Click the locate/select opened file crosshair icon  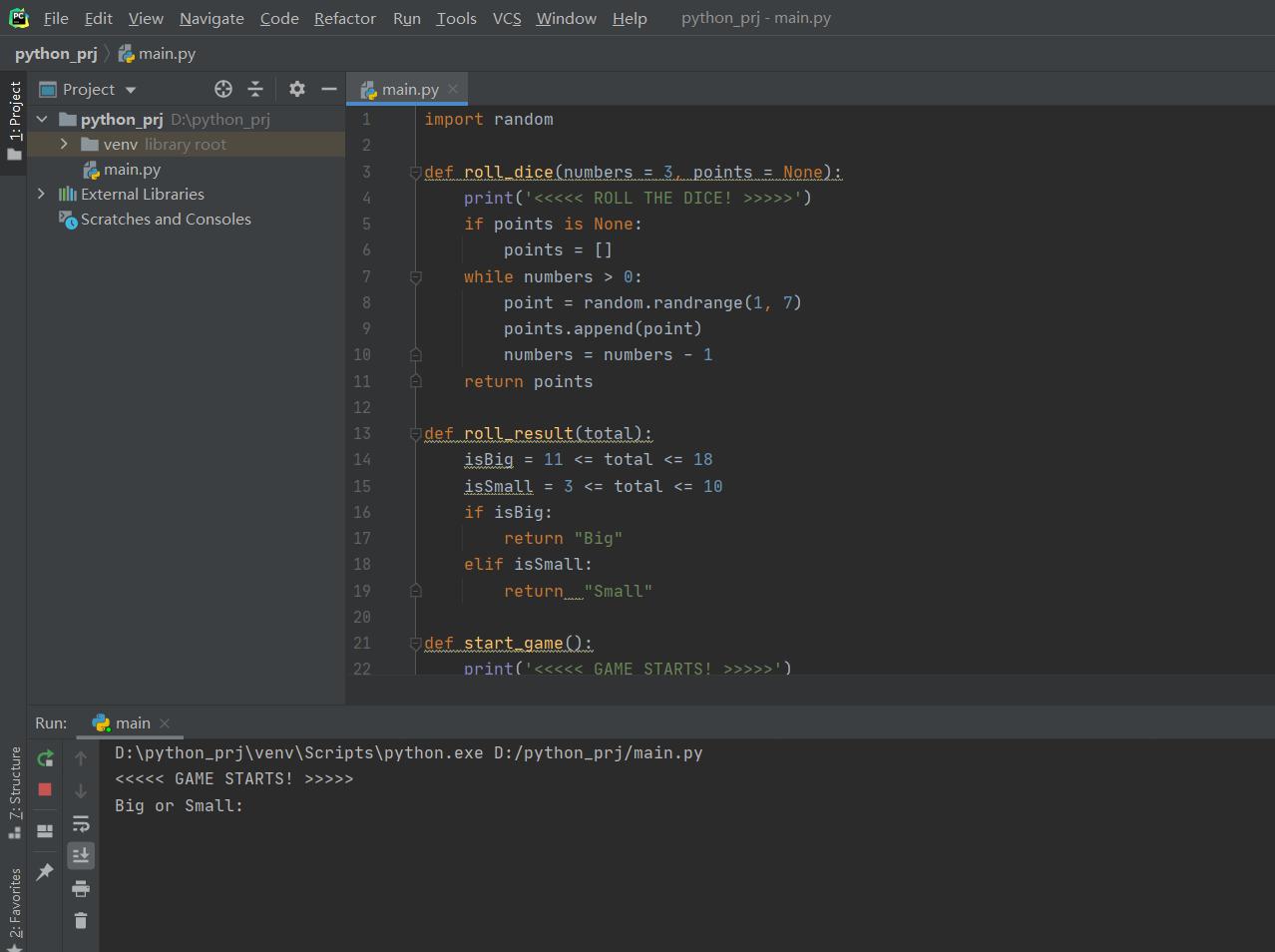point(223,89)
